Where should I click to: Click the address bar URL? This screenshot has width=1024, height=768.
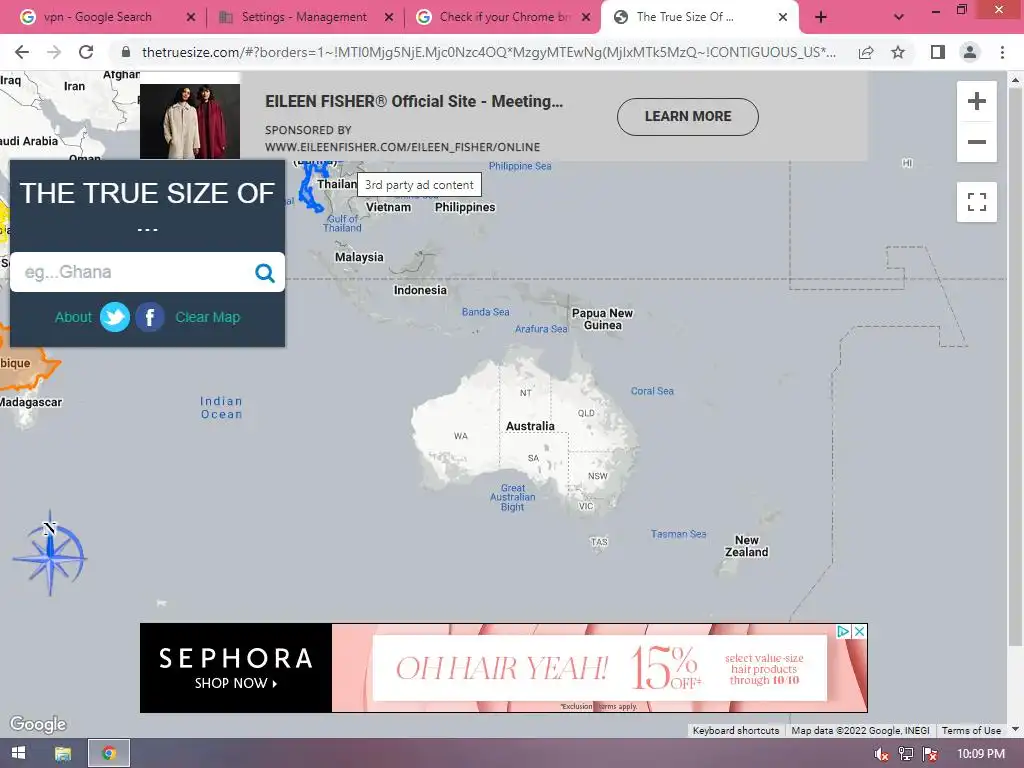tap(488, 52)
